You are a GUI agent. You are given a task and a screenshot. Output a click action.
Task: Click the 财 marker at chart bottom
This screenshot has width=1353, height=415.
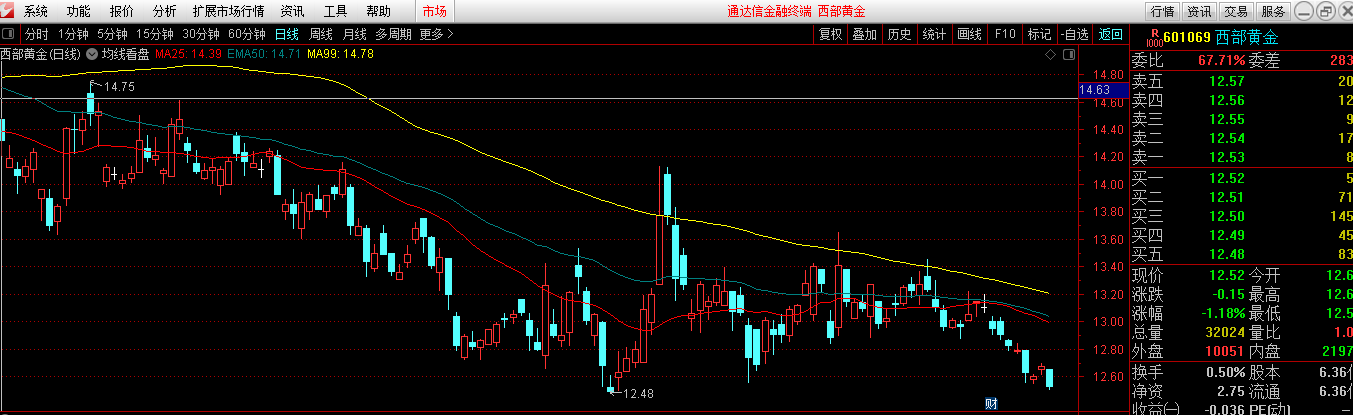coord(993,404)
